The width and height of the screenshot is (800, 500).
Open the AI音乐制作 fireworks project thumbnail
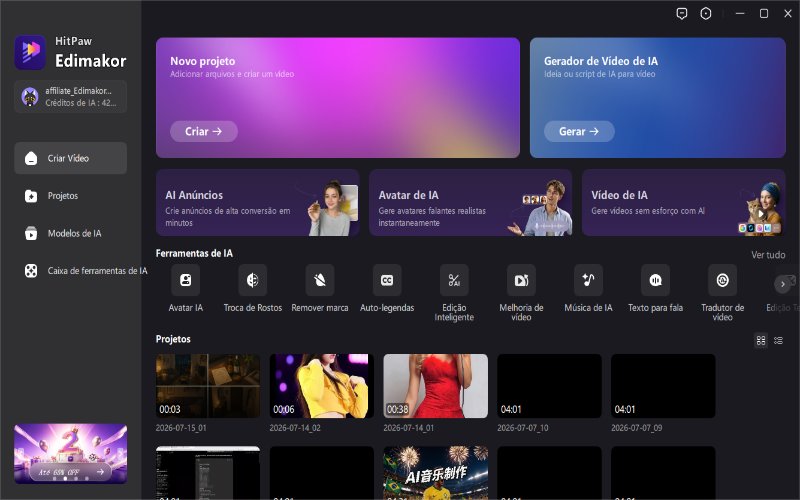(x=435, y=473)
